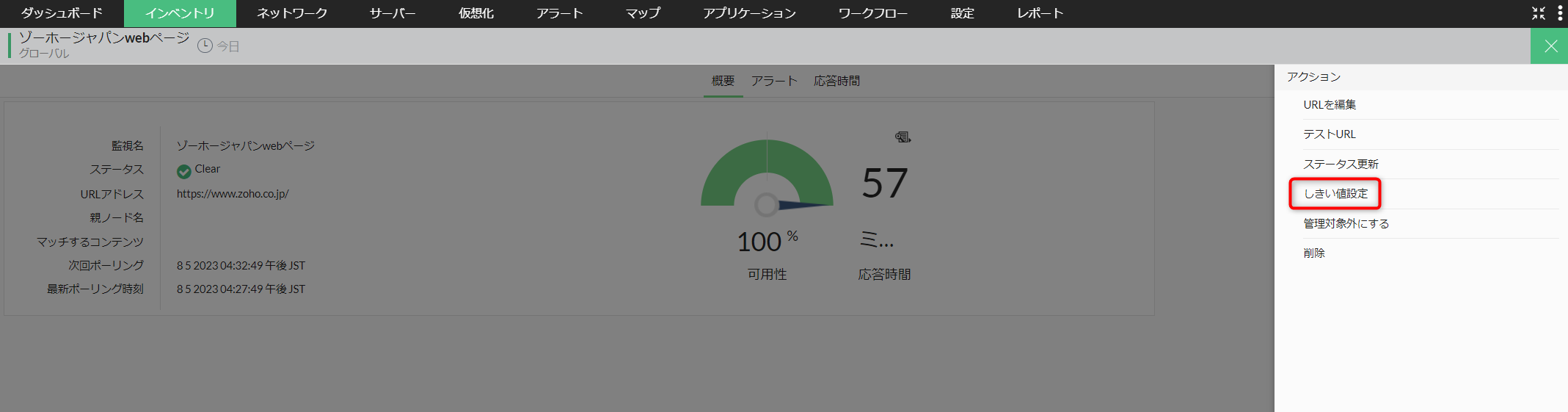Switch to the 応答時間 tab
Viewport: 1568px width, 412px height.
pos(836,81)
